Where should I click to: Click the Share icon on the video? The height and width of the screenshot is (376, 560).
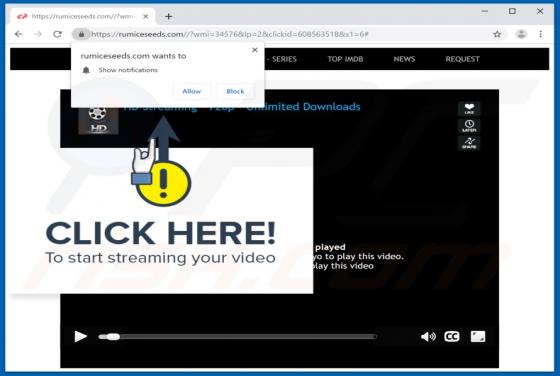coord(469,143)
